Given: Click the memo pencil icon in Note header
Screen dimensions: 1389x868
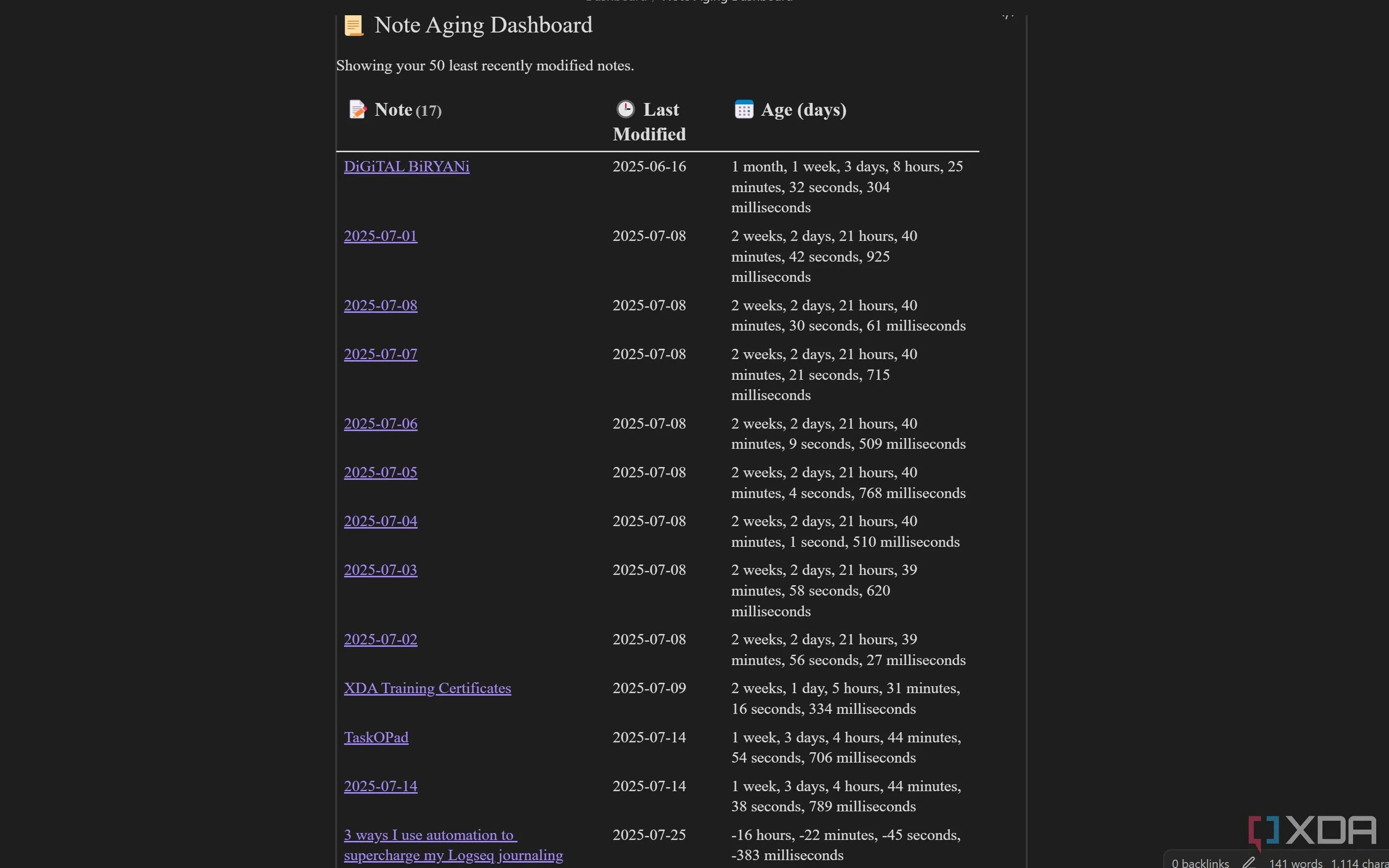Looking at the screenshot, I should click(357, 109).
